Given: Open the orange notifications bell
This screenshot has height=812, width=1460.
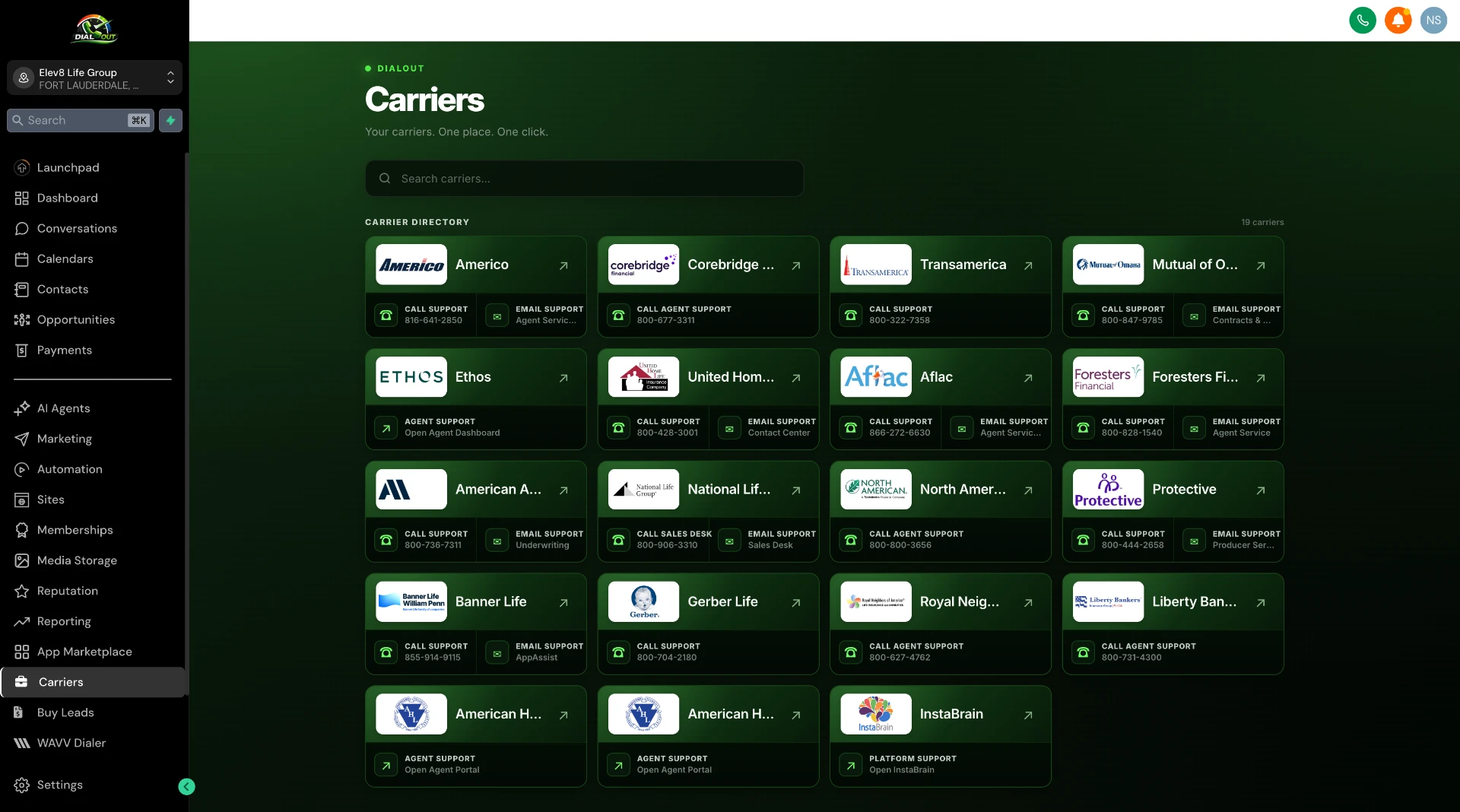Looking at the screenshot, I should point(1398,21).
